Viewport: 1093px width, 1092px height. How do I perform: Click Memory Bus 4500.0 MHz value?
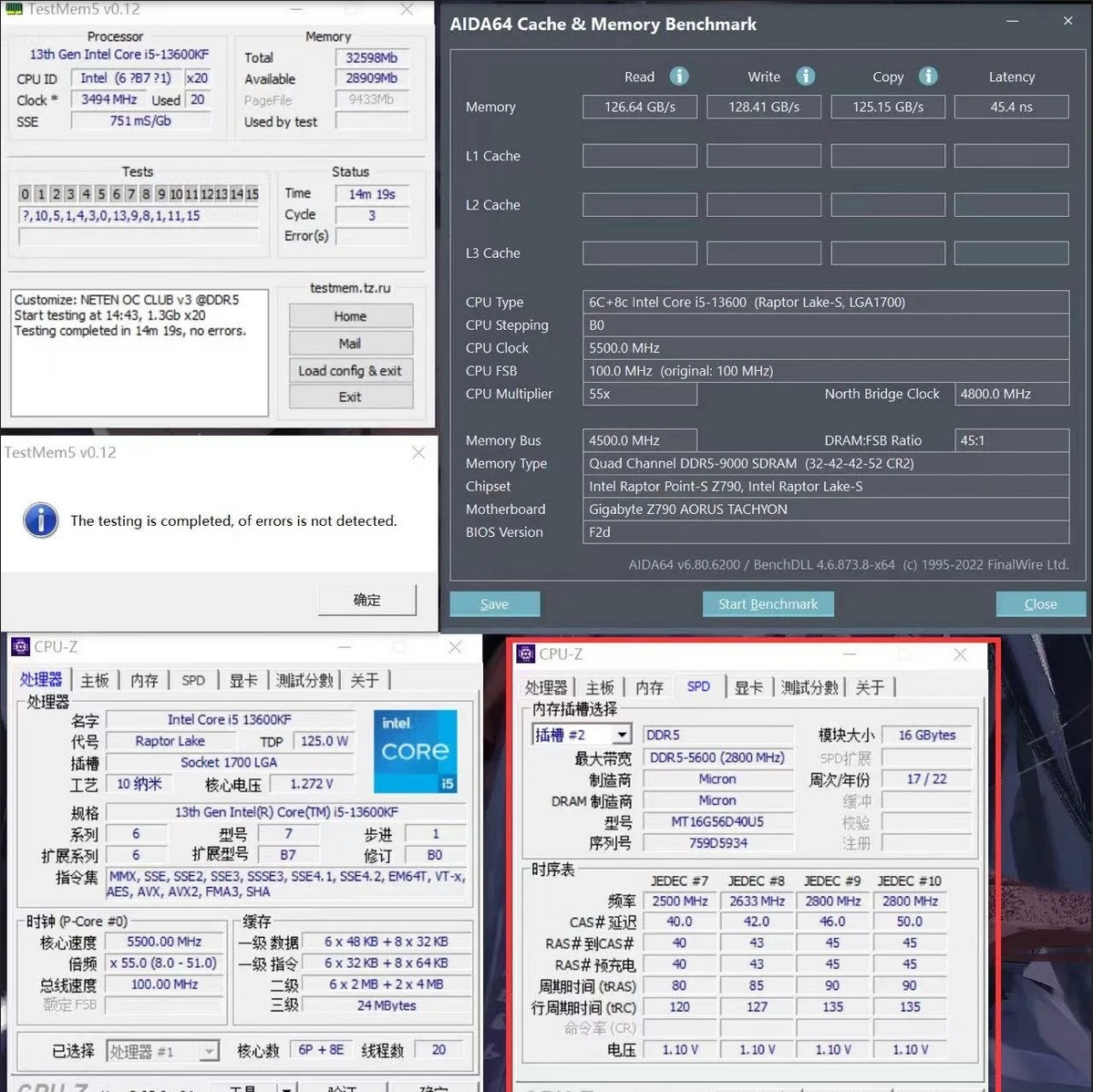(640, 440)
